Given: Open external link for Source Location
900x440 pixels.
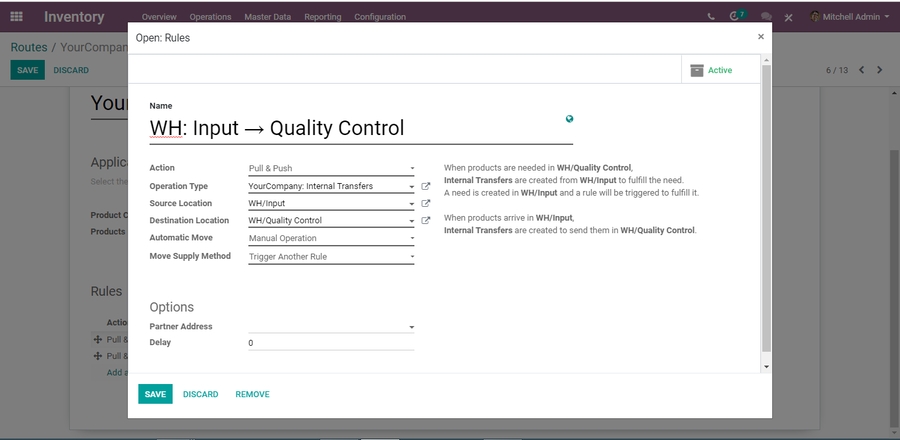Looking at the screenshot, I should [425, 203].
